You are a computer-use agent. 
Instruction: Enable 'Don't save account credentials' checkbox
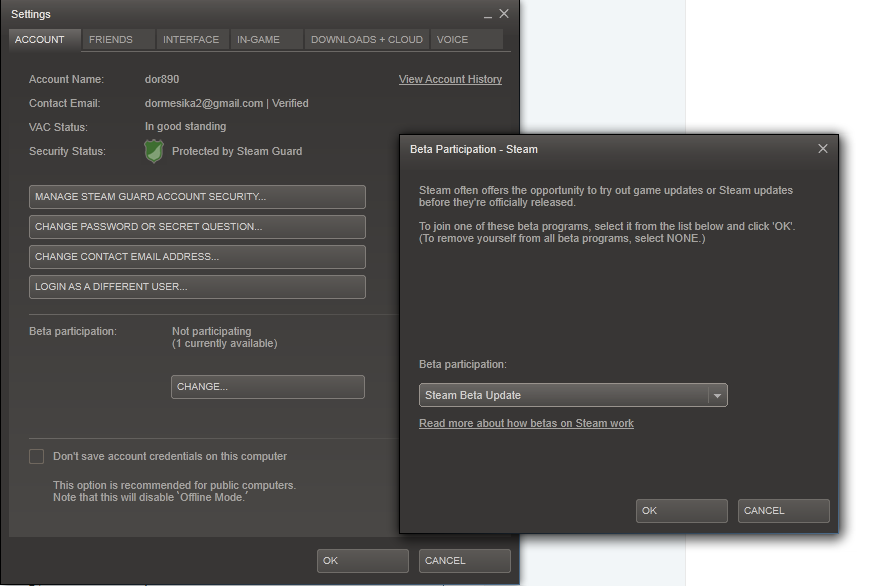pos(37,456)
